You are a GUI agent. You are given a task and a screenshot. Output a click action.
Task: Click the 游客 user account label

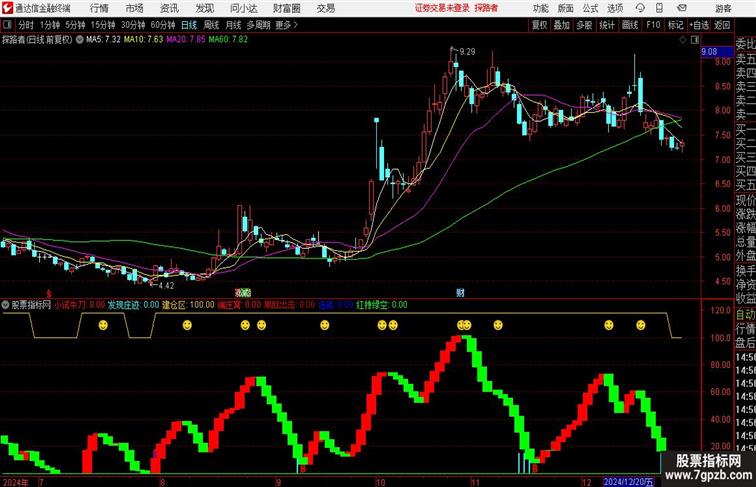point(723,9)
